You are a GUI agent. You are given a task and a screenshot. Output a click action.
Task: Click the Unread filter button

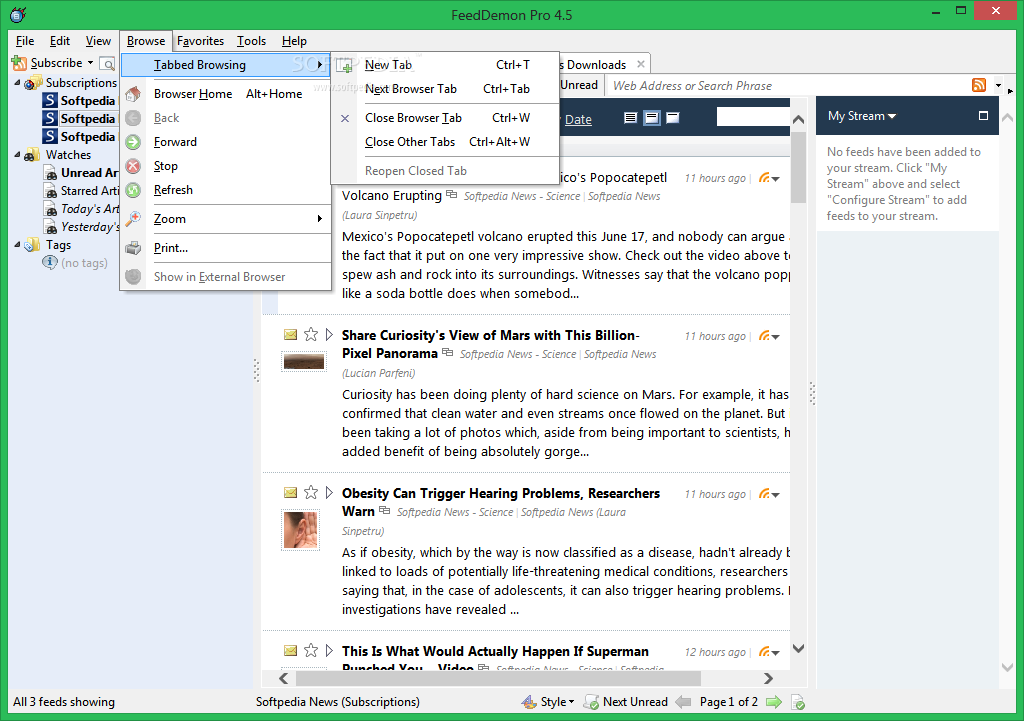[579, 85]
